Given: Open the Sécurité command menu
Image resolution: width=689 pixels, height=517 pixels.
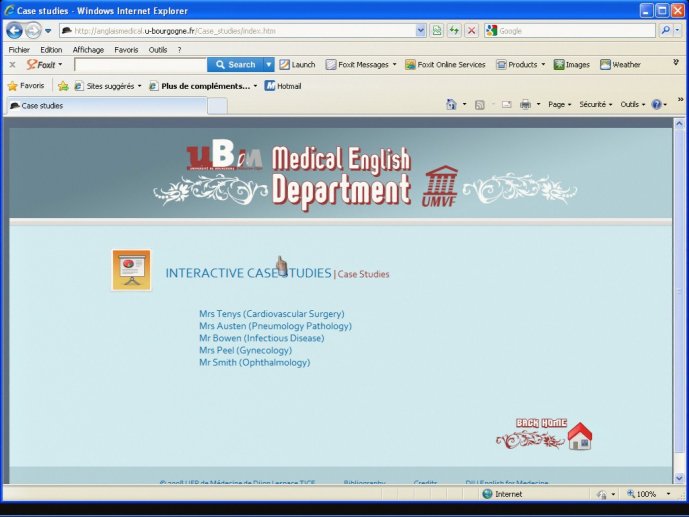Looking at the screenshot, I should pos(595,105).
